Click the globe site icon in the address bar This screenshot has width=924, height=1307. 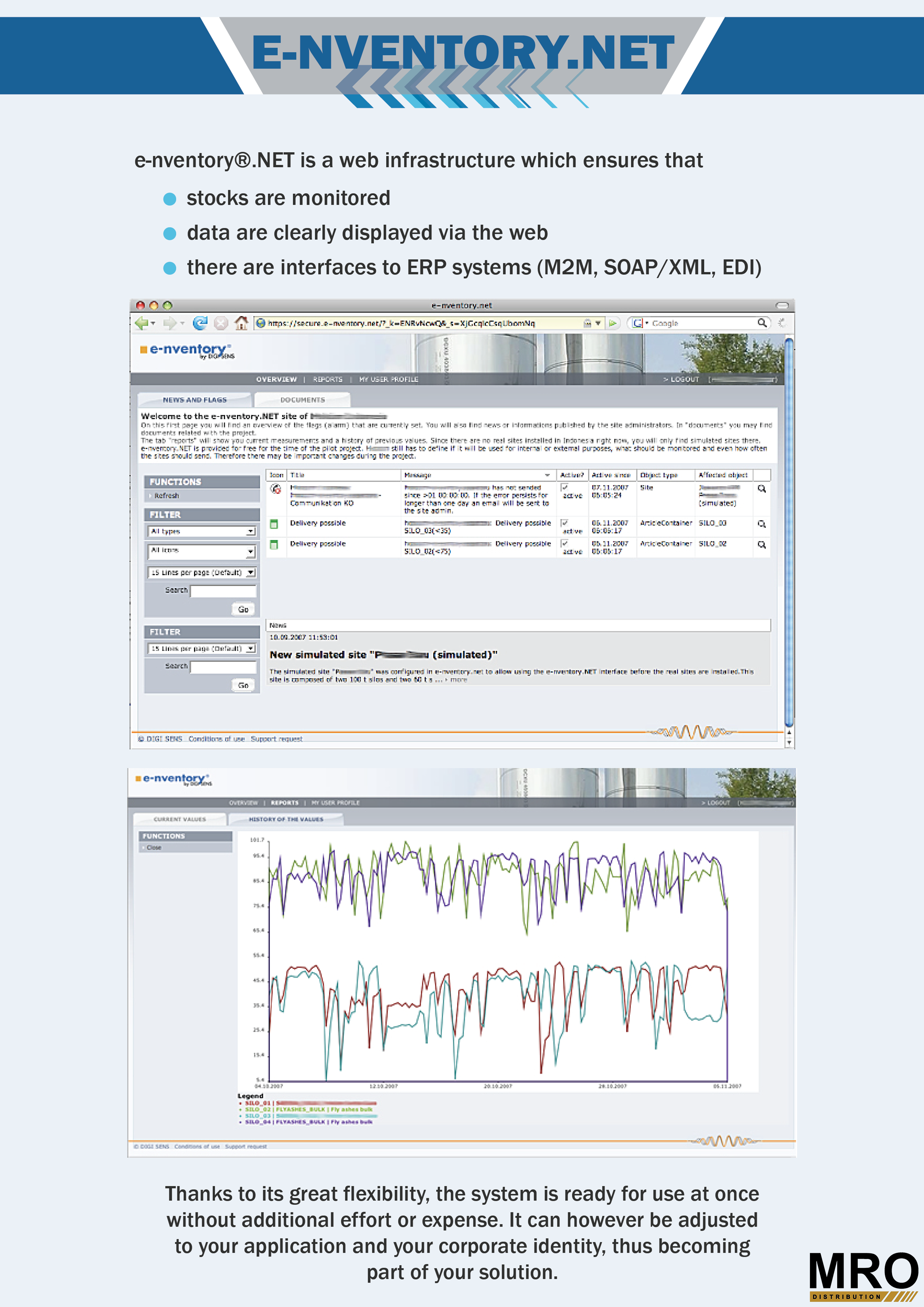click(261, 323)
